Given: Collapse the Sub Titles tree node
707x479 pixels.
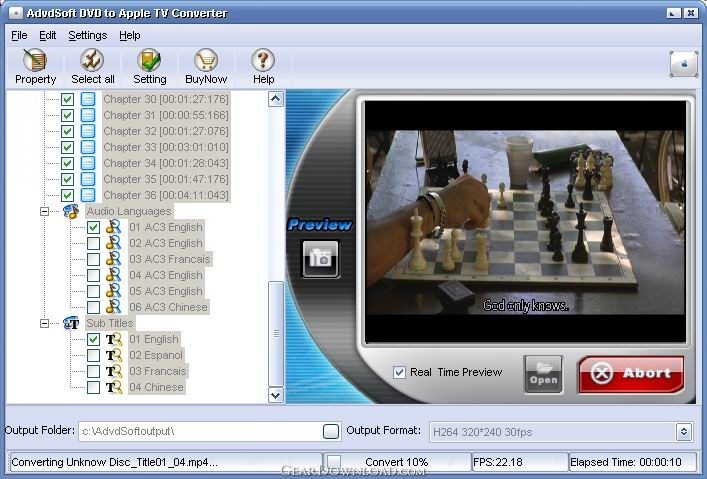Looking at the screenshot, I should 44,323.
